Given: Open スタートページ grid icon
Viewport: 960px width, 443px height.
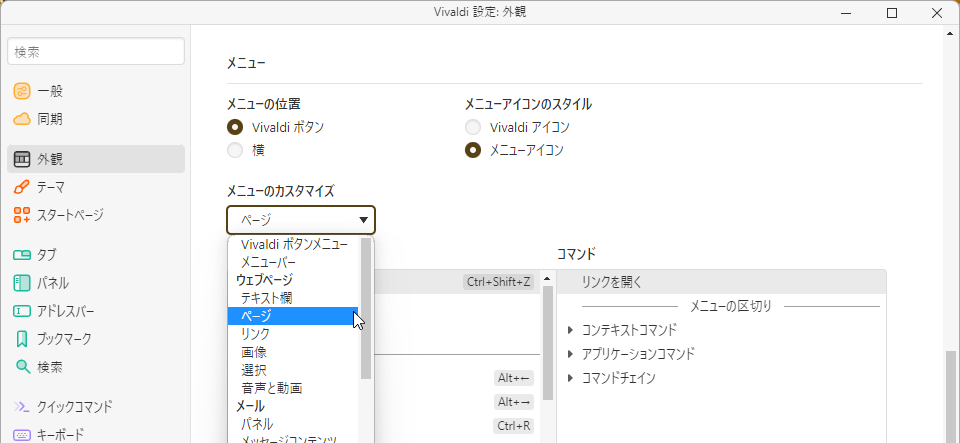Looking at the screenshot, I should (22, 215).
